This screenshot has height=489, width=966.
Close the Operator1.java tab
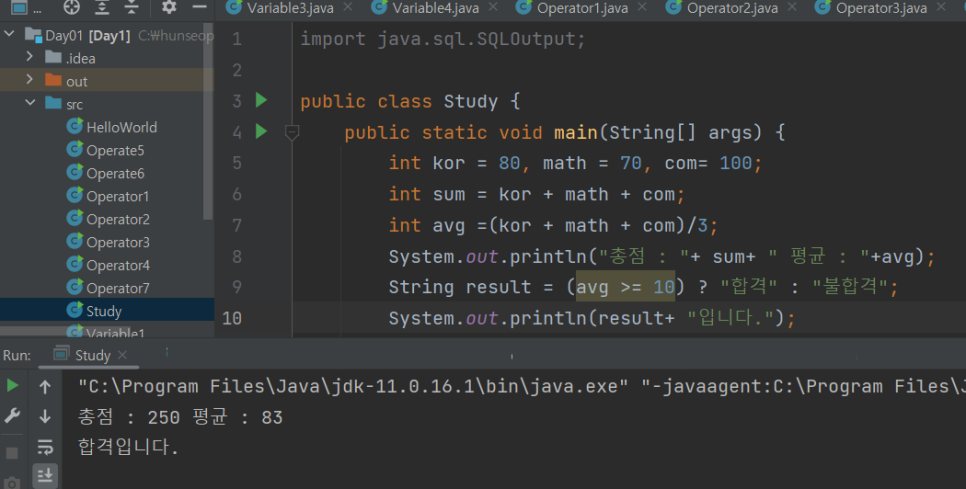(x=643, y=7)
